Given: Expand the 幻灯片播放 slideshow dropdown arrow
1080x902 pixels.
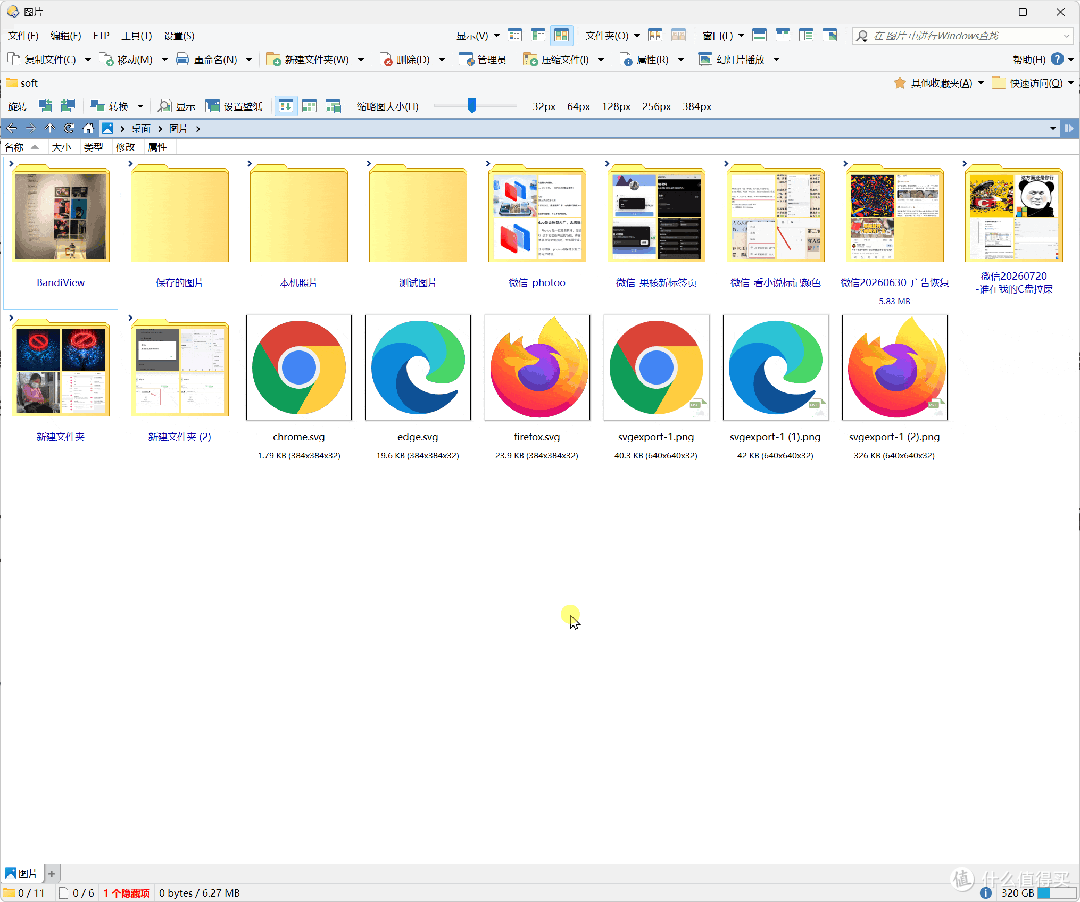Looking at the screenshot, I should pyautogui.click(x=776, y=60).
